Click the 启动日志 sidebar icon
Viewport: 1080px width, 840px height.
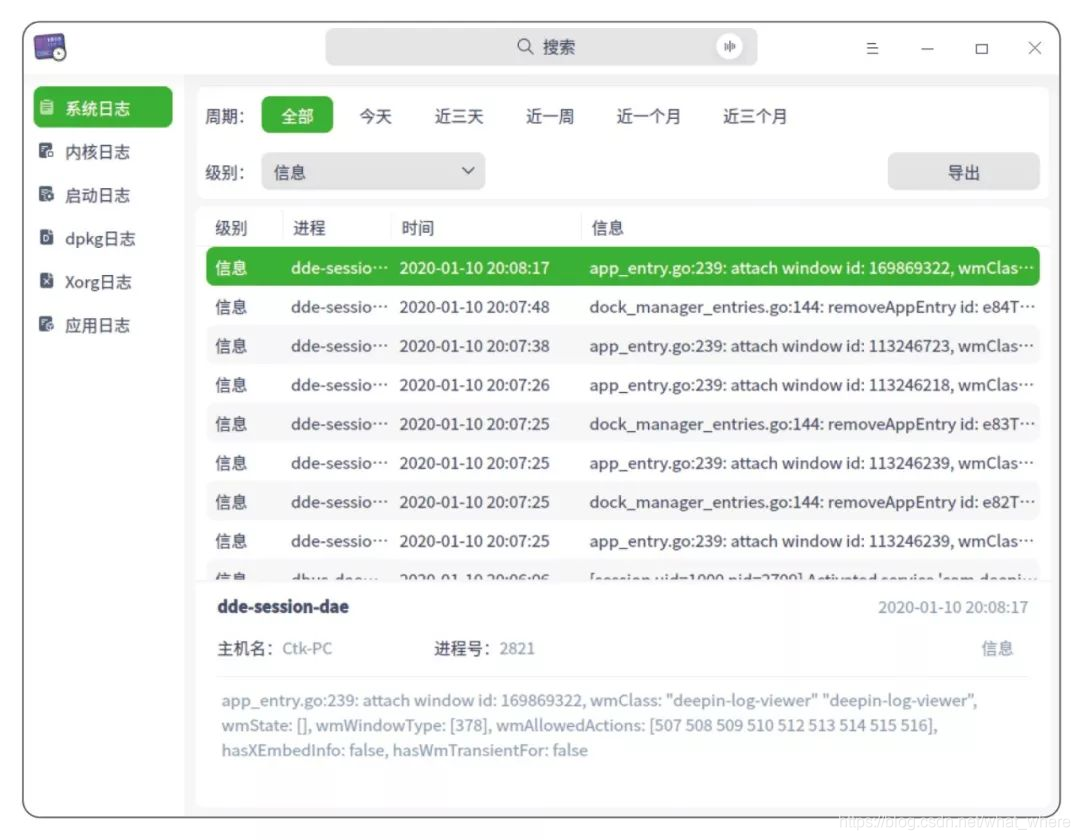coord(46,194)
